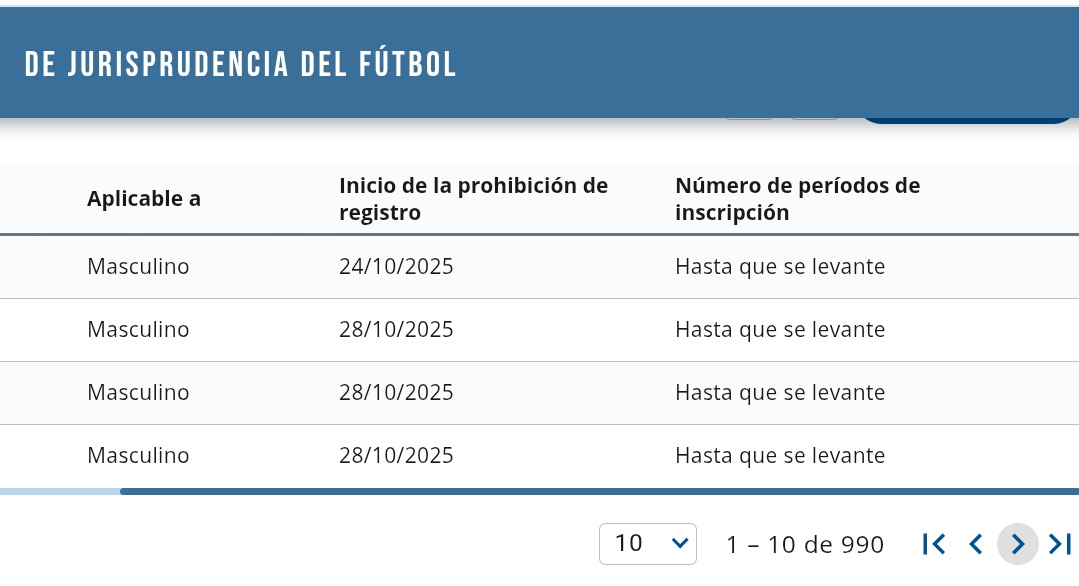Click the dark horizontal scrollbar thumb
This screenshot has width=1079, height=586.
pyautogui.click(x=599, y=491)
